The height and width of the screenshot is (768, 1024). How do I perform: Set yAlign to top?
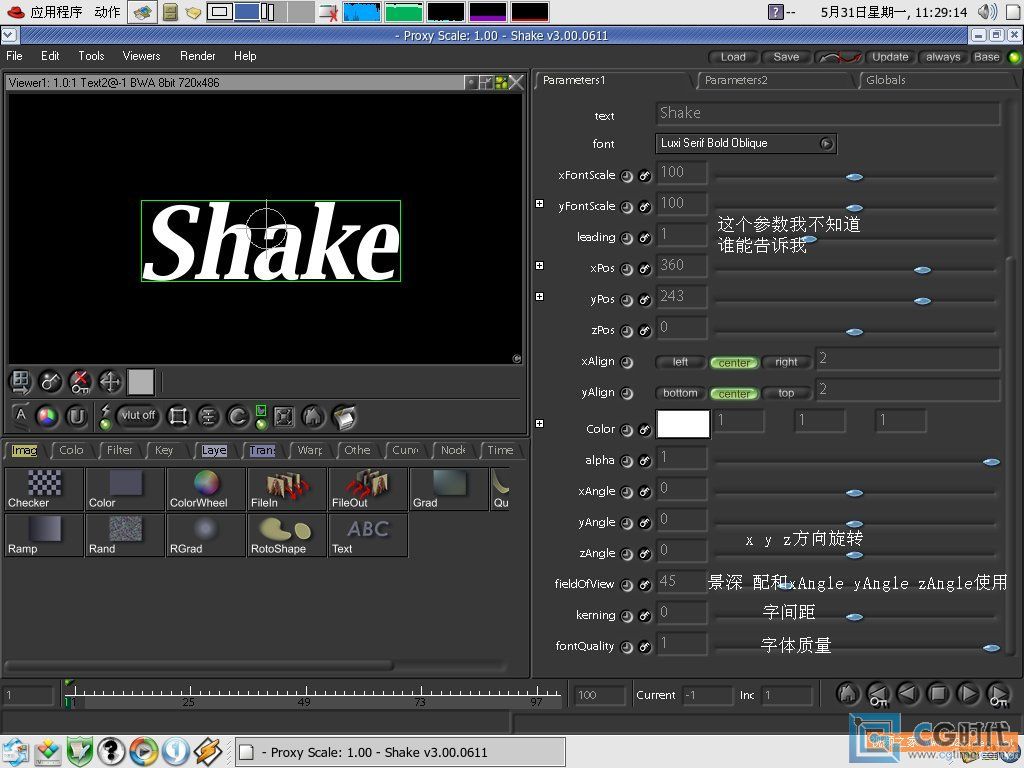coord(786,393)
